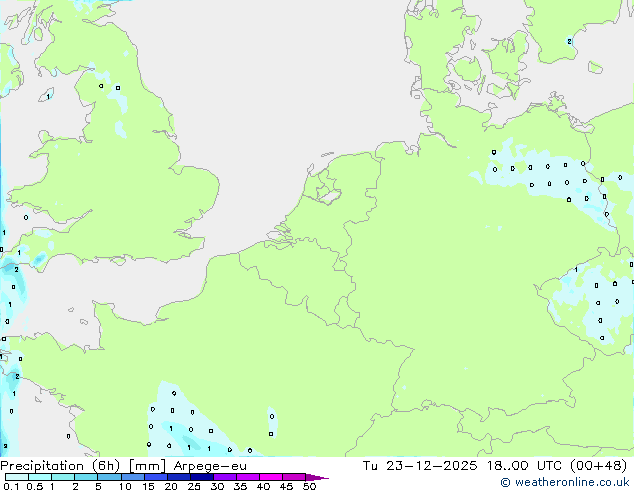Viewport: 634px width, 490px height.
Task: Click the '[mm]' unit label
Action: click(147, 466)
